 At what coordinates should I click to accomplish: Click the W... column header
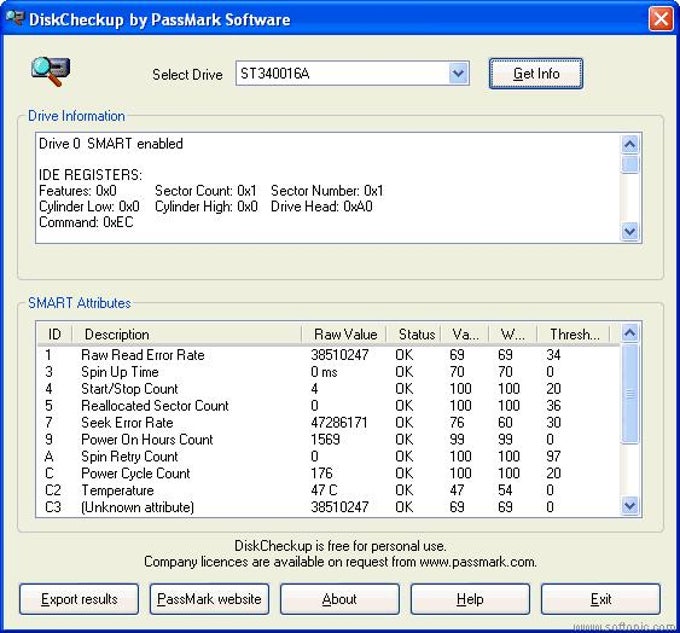[x=513, y=334]
